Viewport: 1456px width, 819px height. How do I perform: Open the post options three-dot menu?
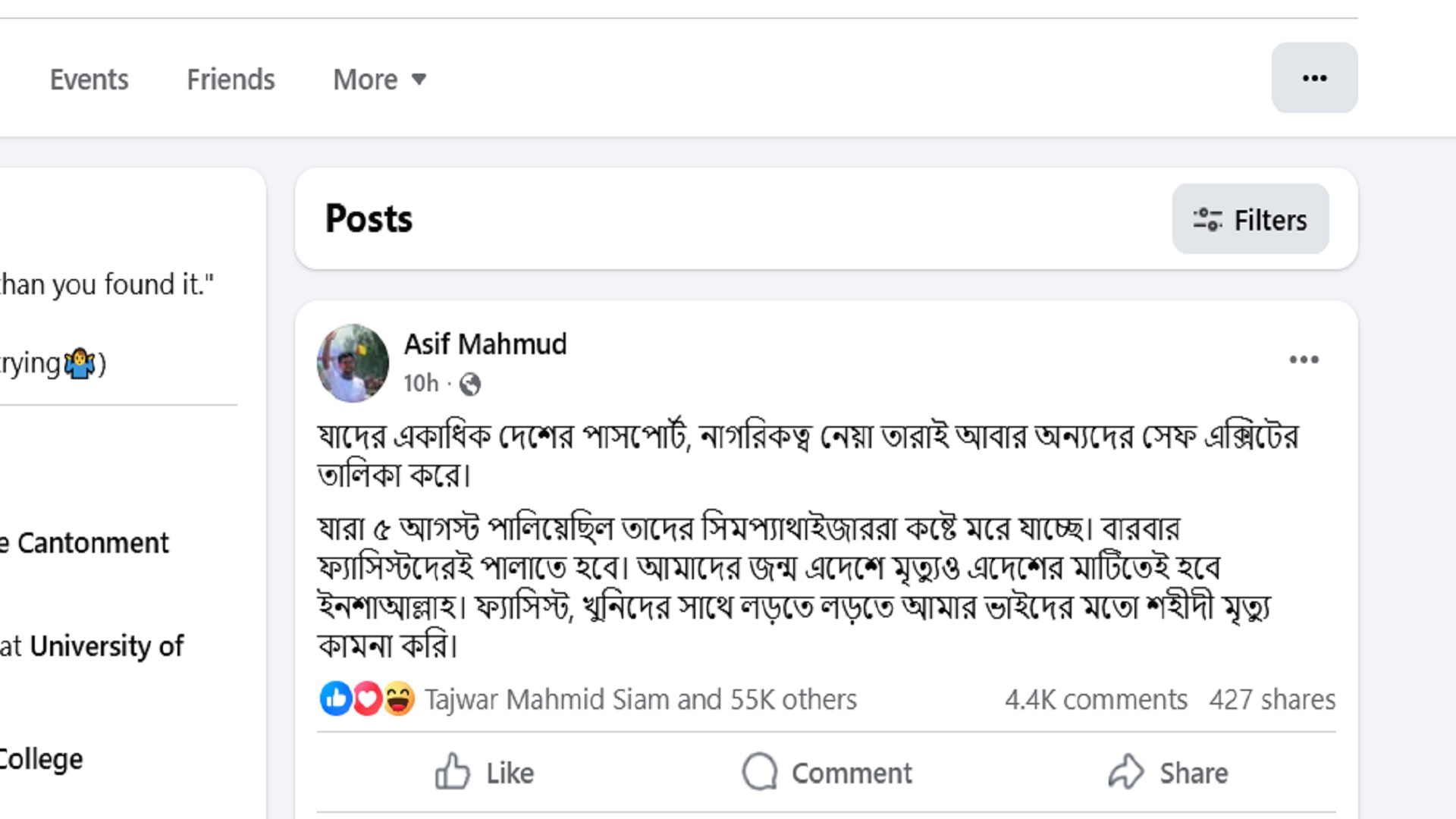pyautogui.click(x=1304, y=359)
